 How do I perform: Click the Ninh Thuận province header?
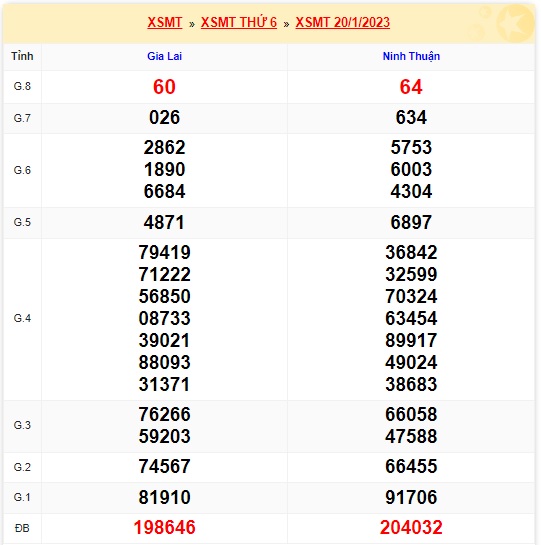pyautogui.click(x=411, y=56)
